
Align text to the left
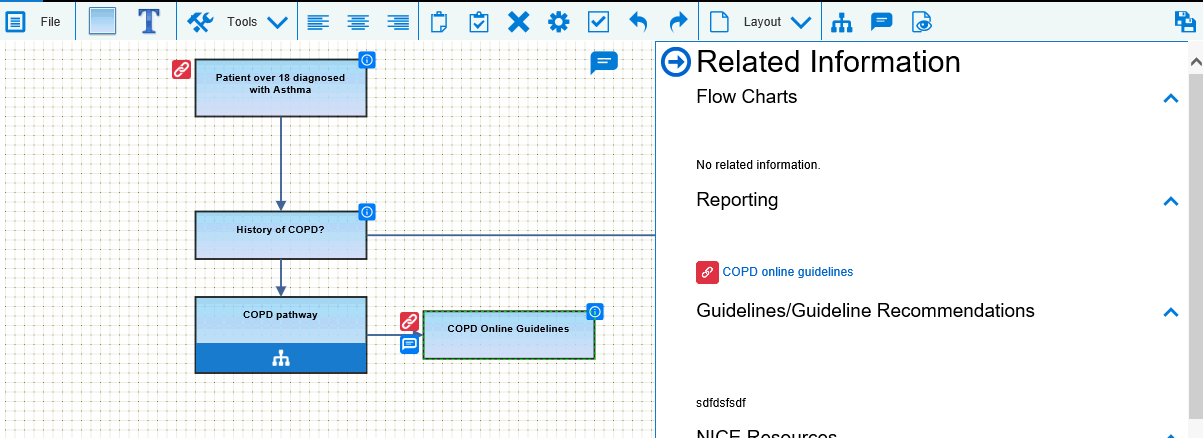(317, 22)
